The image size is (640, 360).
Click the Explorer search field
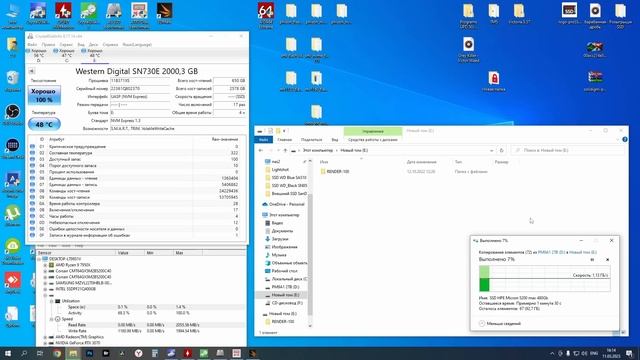pyautogui.click(x=568, y=150)
